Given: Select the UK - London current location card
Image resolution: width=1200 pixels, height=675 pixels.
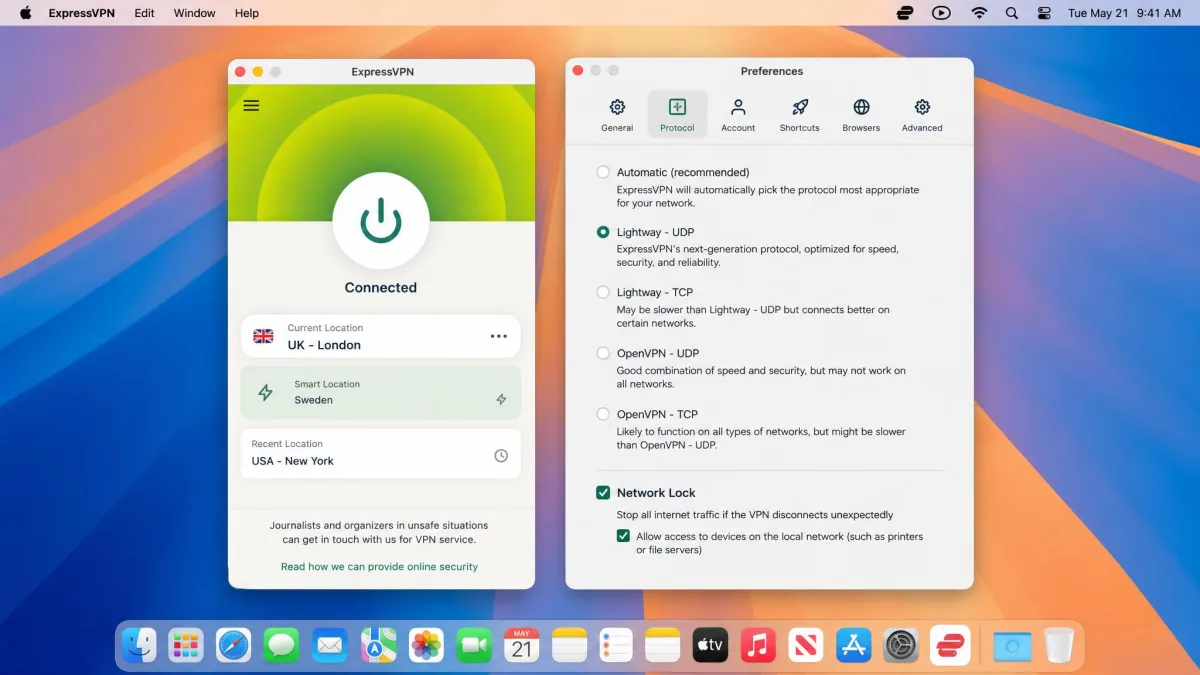Looking at the screenshot, I should tap(380, 336).
